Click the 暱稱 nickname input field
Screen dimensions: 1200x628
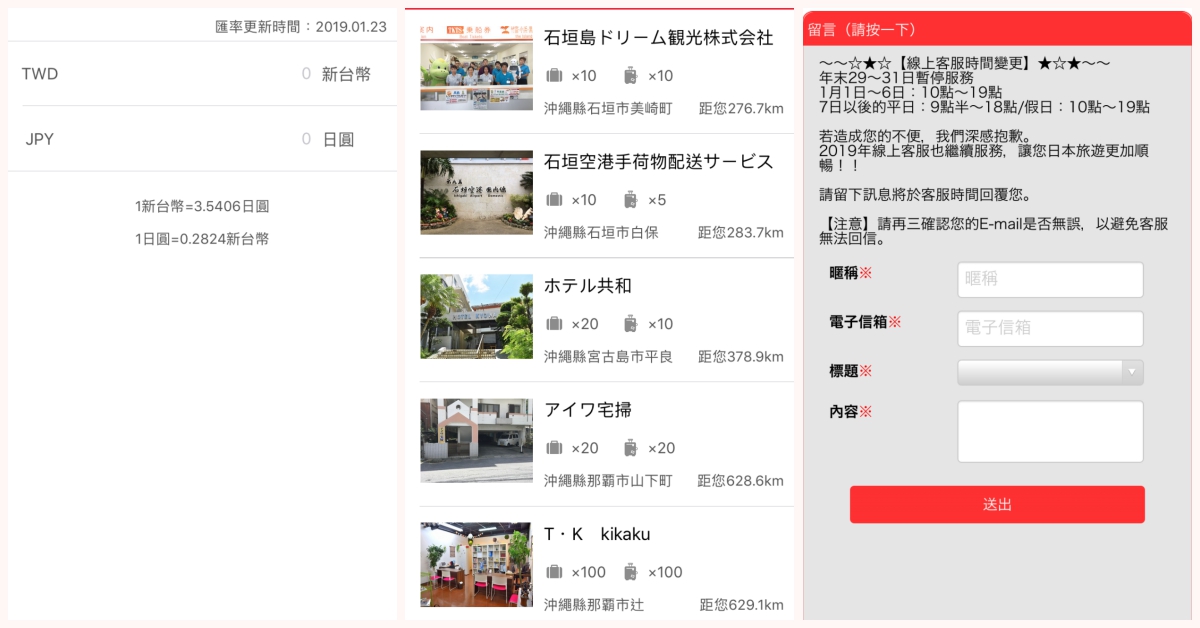tap(1050, 280)
